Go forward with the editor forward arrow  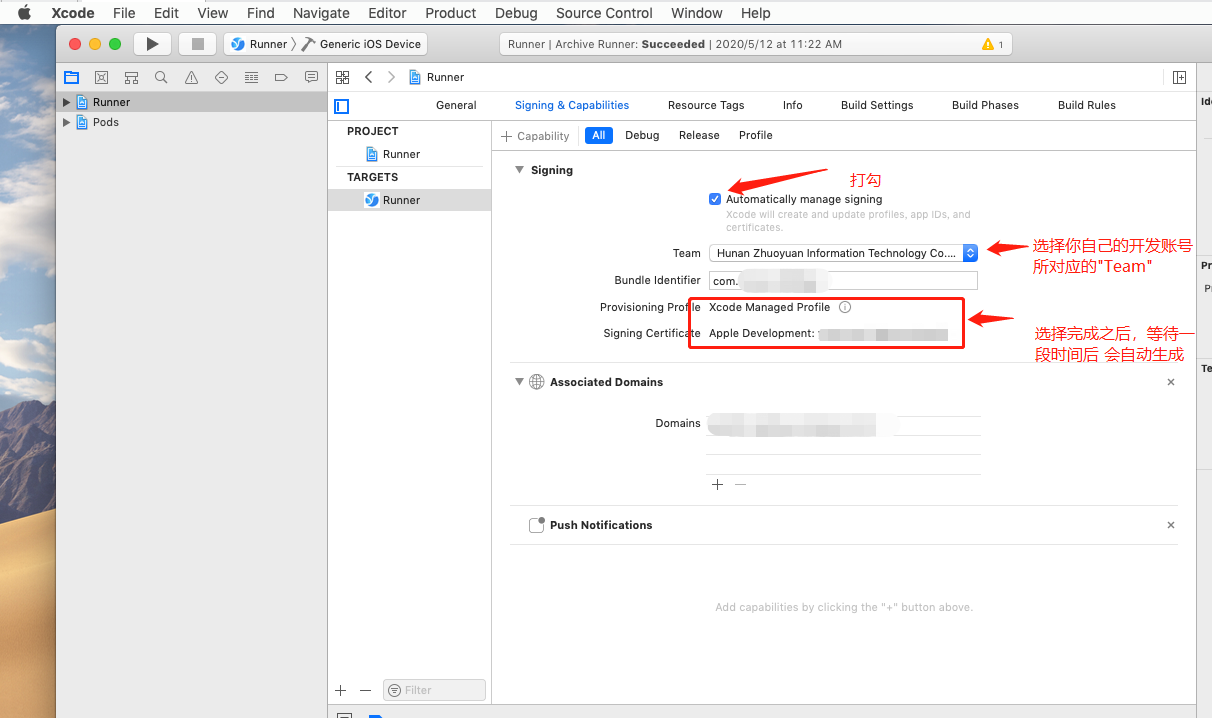pos(391,77)
